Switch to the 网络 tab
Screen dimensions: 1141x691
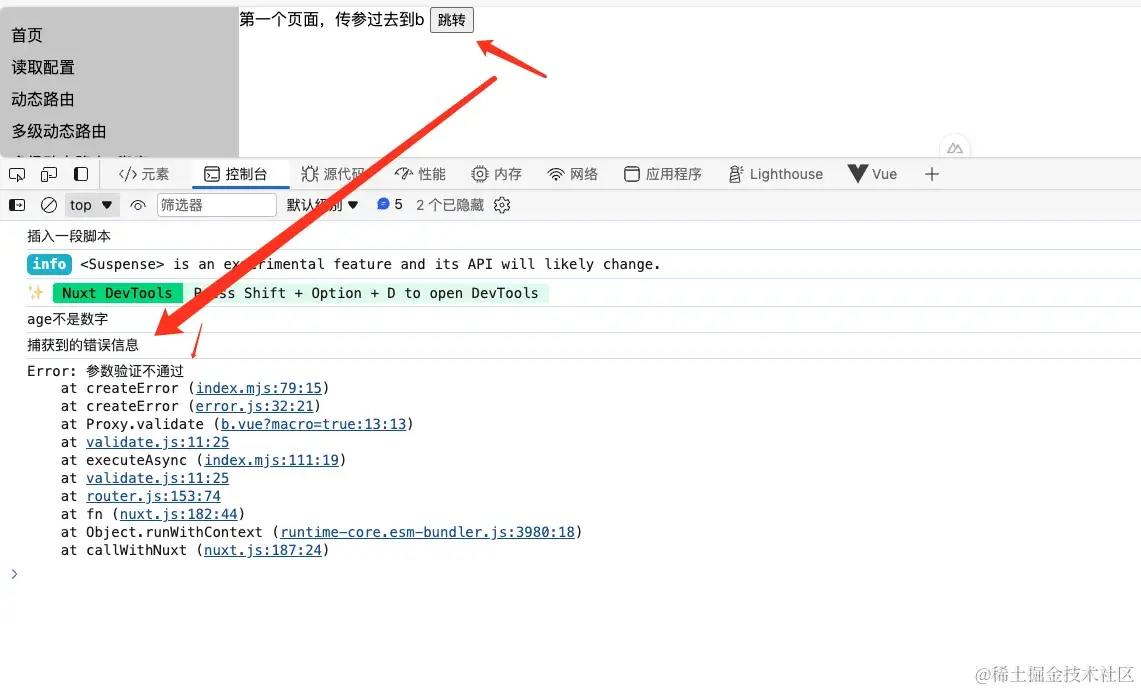click(x=573, y=175)
